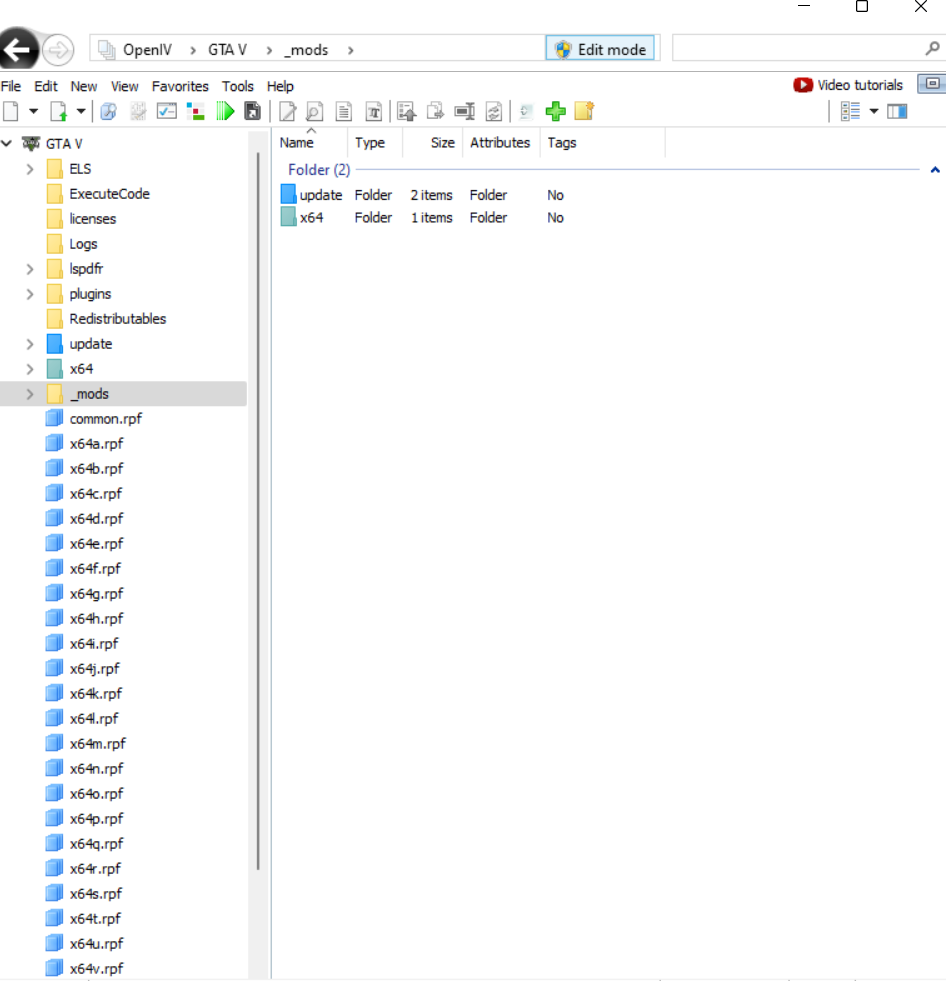Open the Favorites menu

180,86
